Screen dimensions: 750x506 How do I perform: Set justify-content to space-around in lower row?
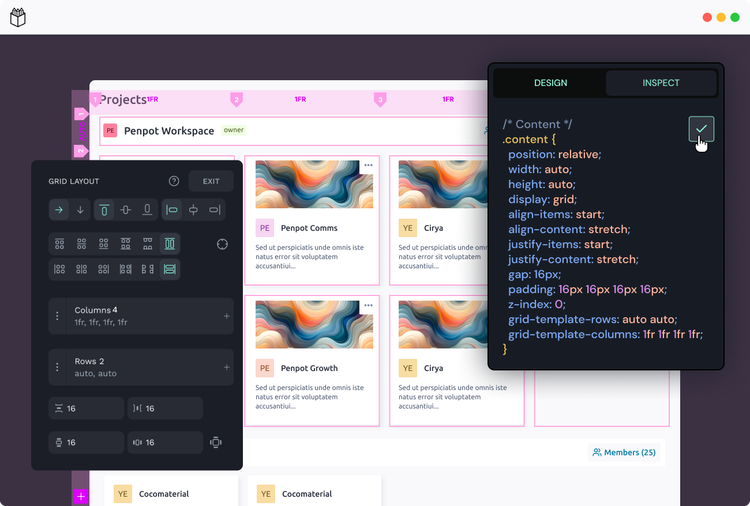pyautogui.click(x=147, y=269)
